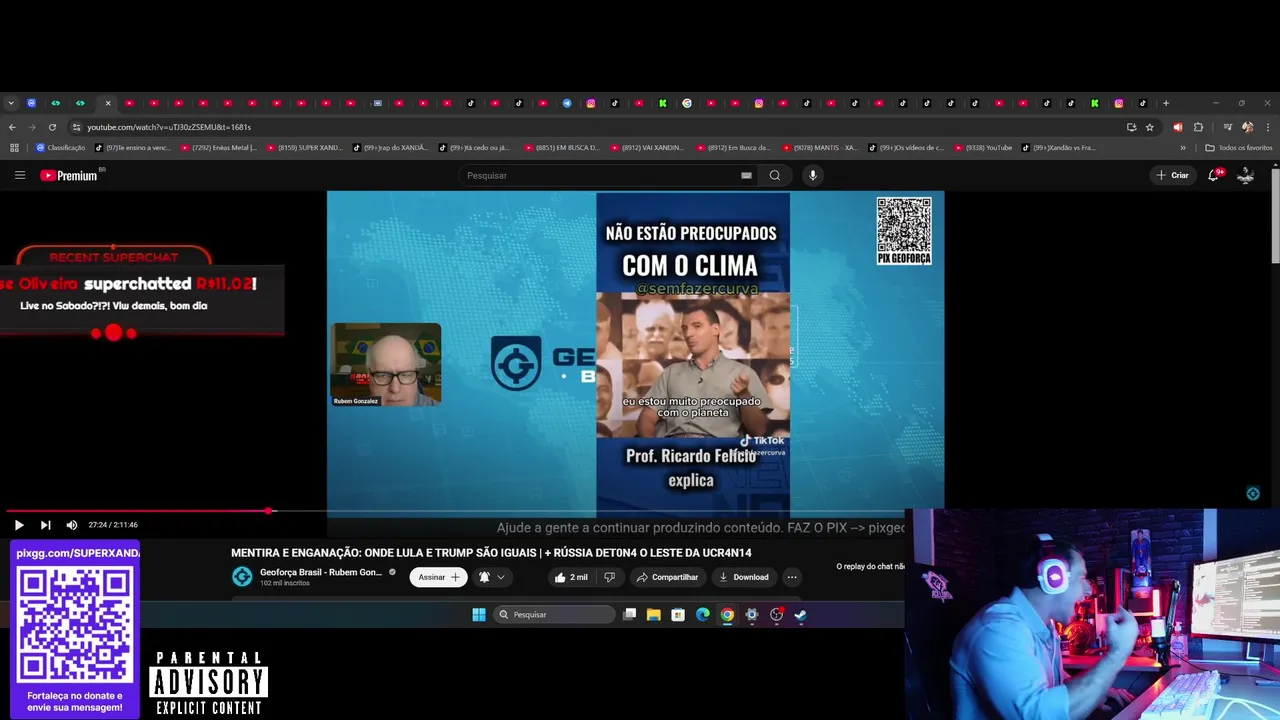Screen dimensions: 1280x720
Task: Share the video via Compartilhar
Action: pos(667,577)
